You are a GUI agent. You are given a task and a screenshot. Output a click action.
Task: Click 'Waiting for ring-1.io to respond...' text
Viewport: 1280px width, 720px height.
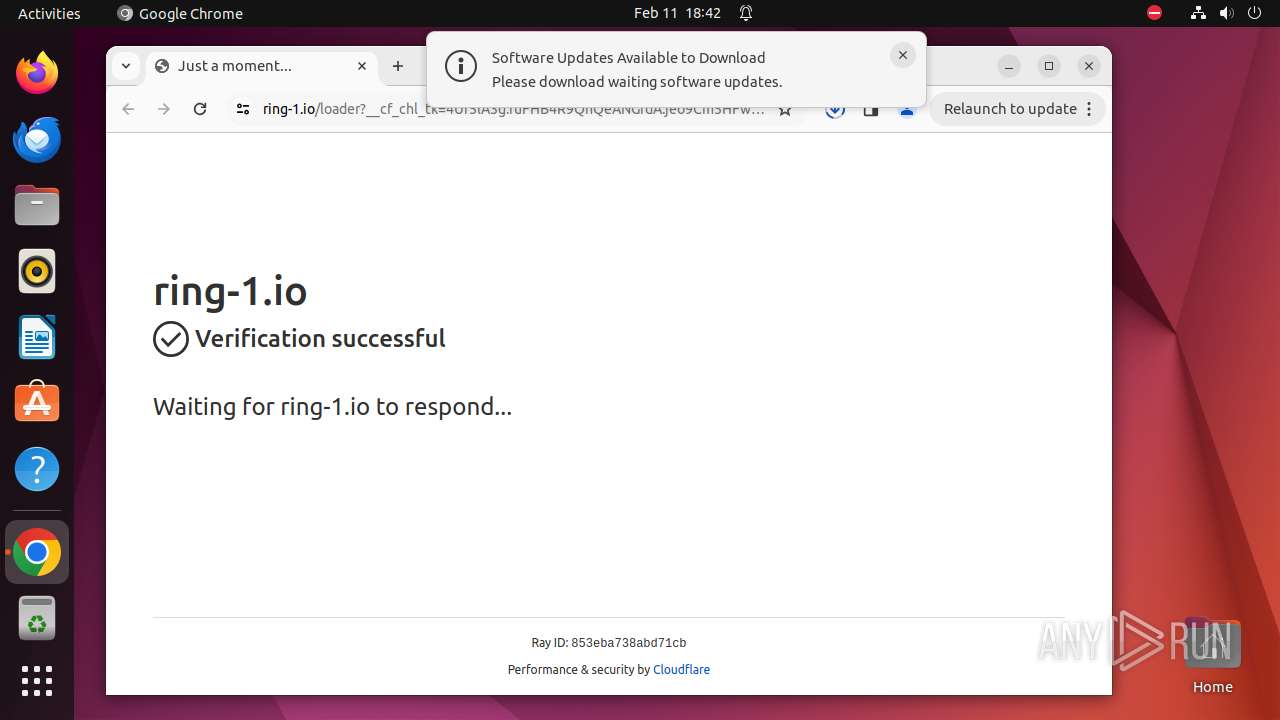point(332,407)
